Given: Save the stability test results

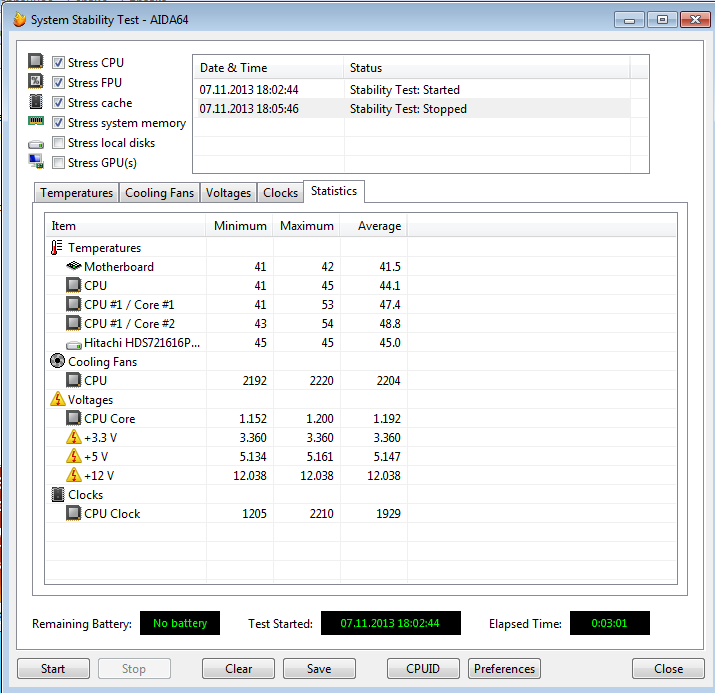Looking at the screenshot, I should click(319, 668).
